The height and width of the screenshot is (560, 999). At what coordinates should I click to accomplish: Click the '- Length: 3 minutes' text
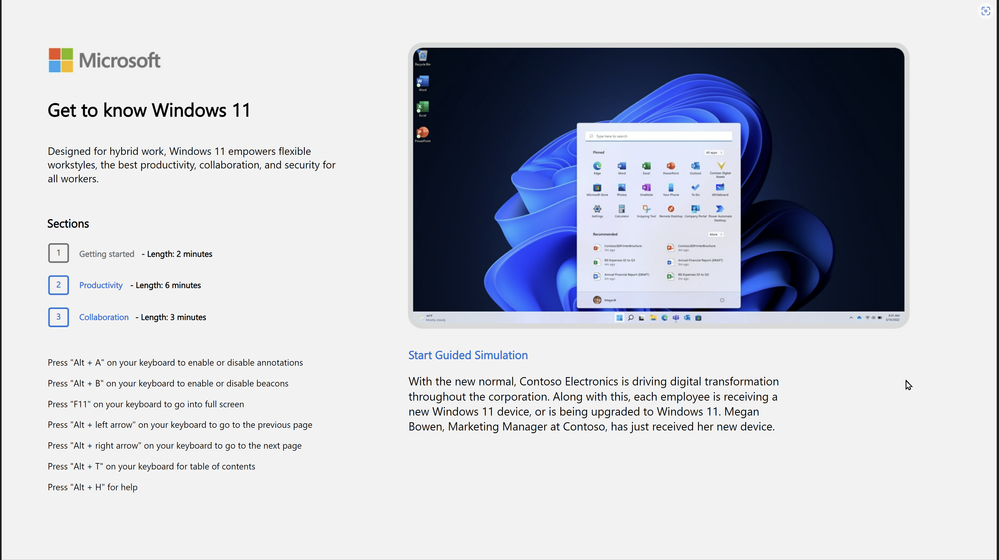click(171, 317)
